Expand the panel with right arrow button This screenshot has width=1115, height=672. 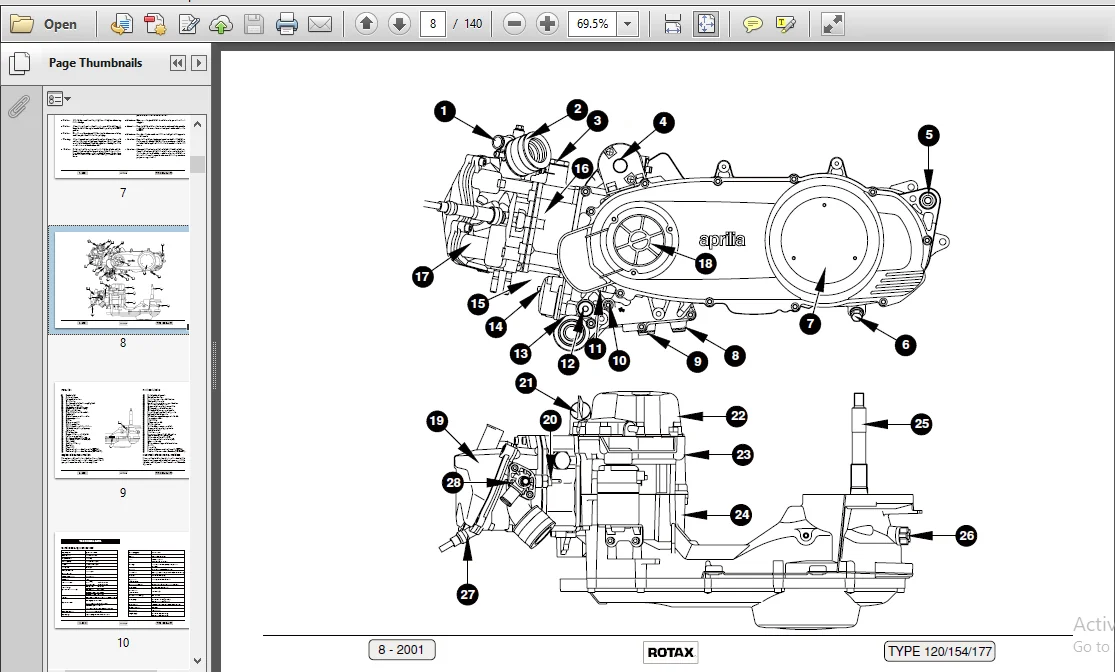(199, 63)
